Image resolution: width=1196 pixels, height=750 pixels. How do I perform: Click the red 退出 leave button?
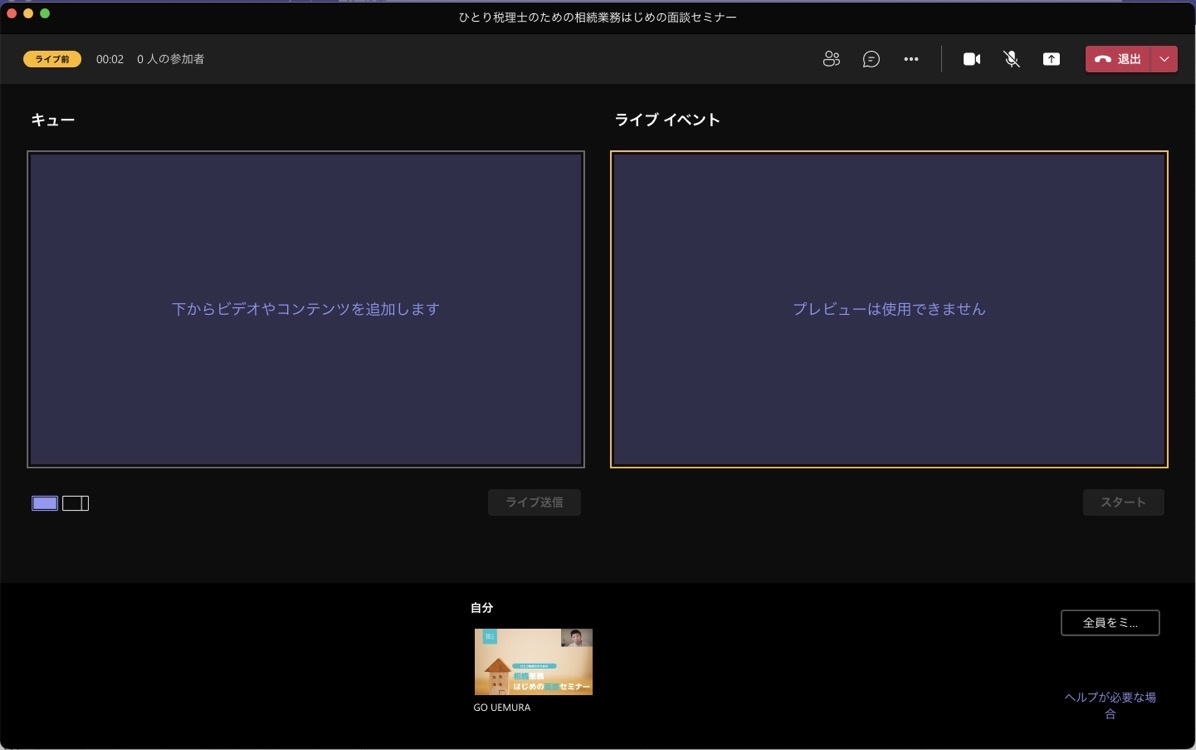click(1118, 59)
